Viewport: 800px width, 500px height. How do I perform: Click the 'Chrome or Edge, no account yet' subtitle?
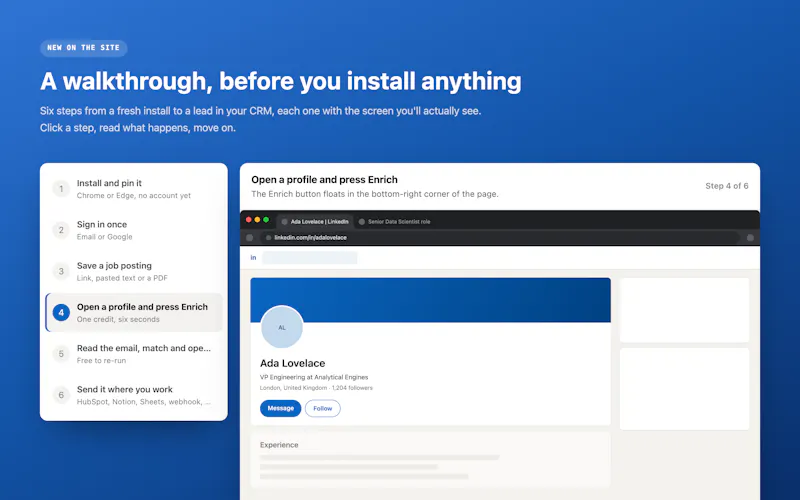(134, 195)
